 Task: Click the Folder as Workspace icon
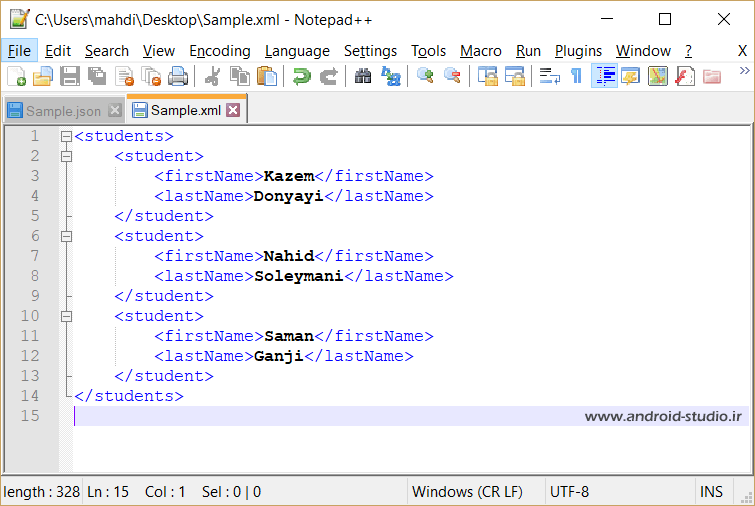click(712, 77)
